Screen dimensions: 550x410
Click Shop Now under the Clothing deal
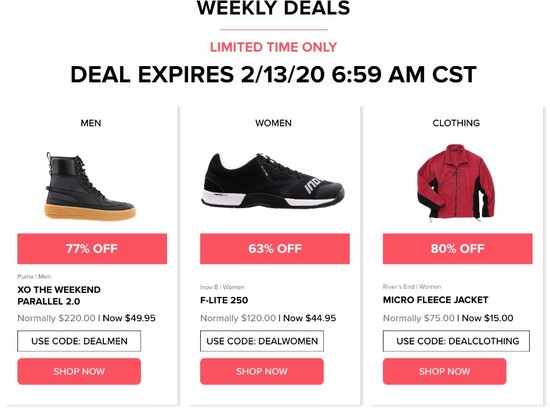tap(444, 371)
